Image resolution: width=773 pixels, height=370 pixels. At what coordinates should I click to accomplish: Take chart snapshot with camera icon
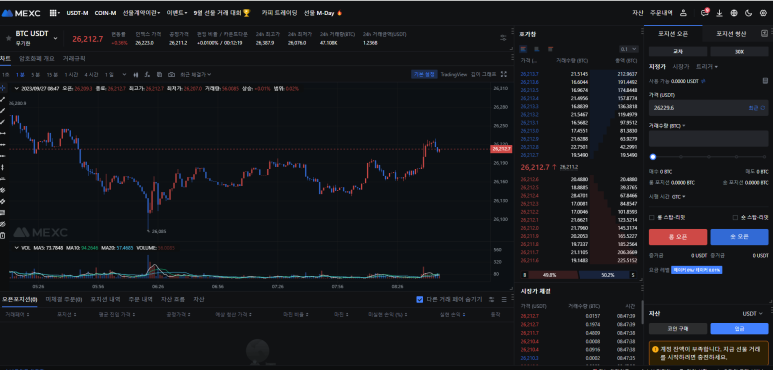(x=172, y=74)
